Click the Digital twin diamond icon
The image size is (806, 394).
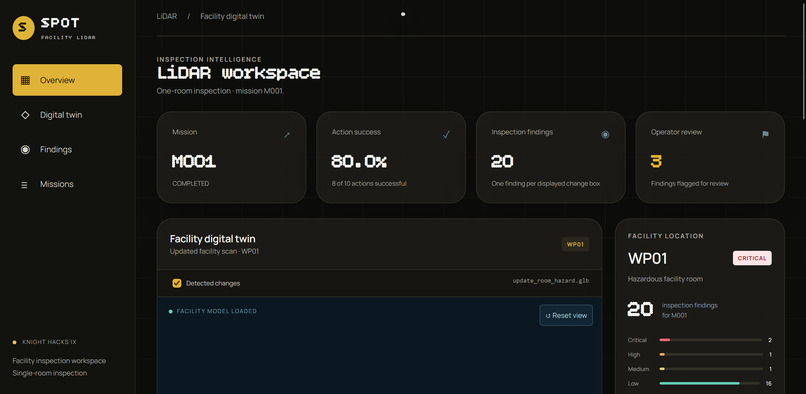25,115
